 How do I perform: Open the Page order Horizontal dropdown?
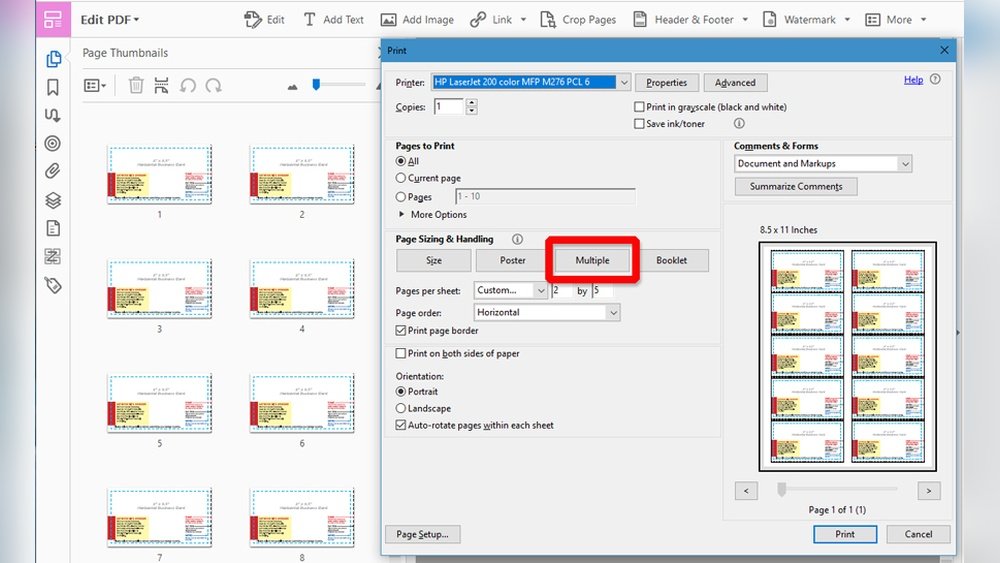coord(547,312)
